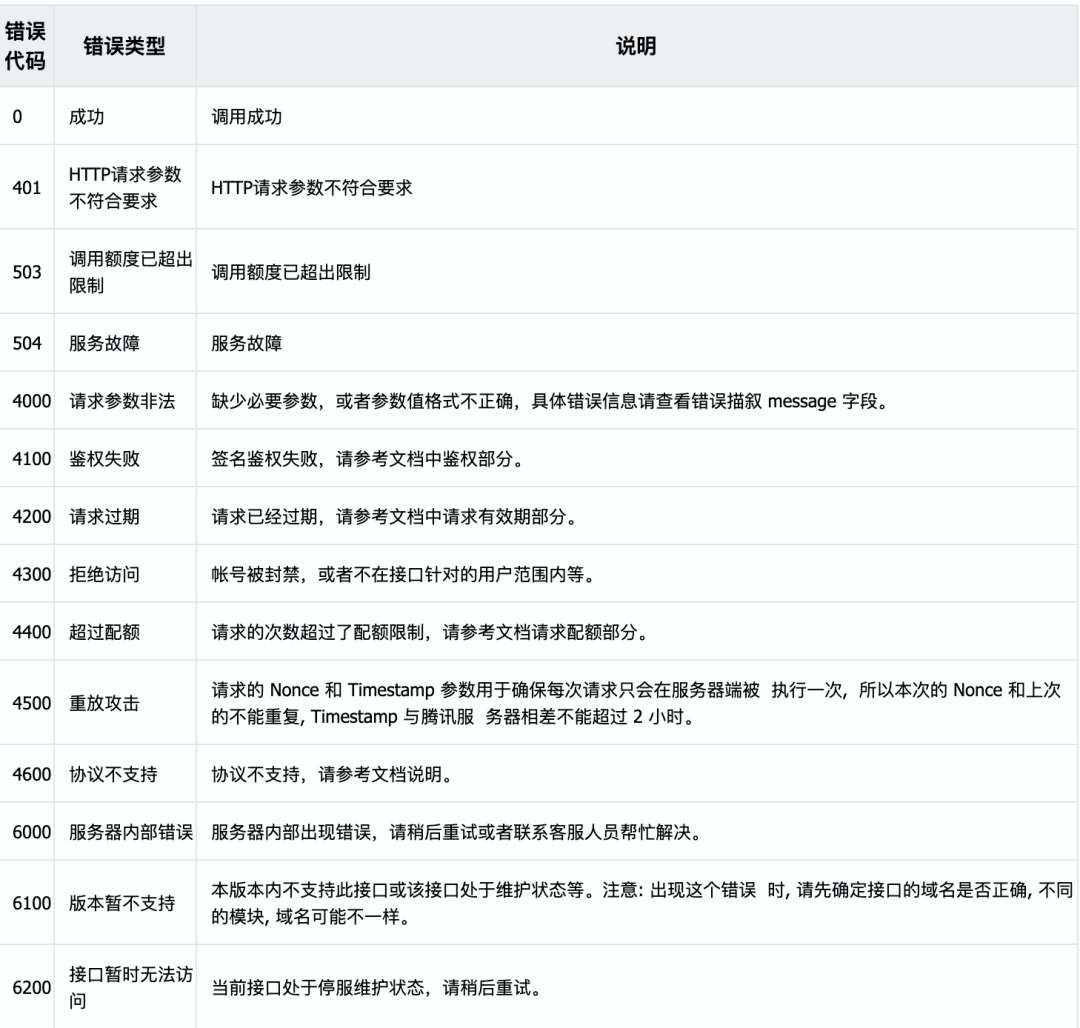The image size is (1080, 1028).
Task: Select error code 4500
Action: tap(32, 703)
